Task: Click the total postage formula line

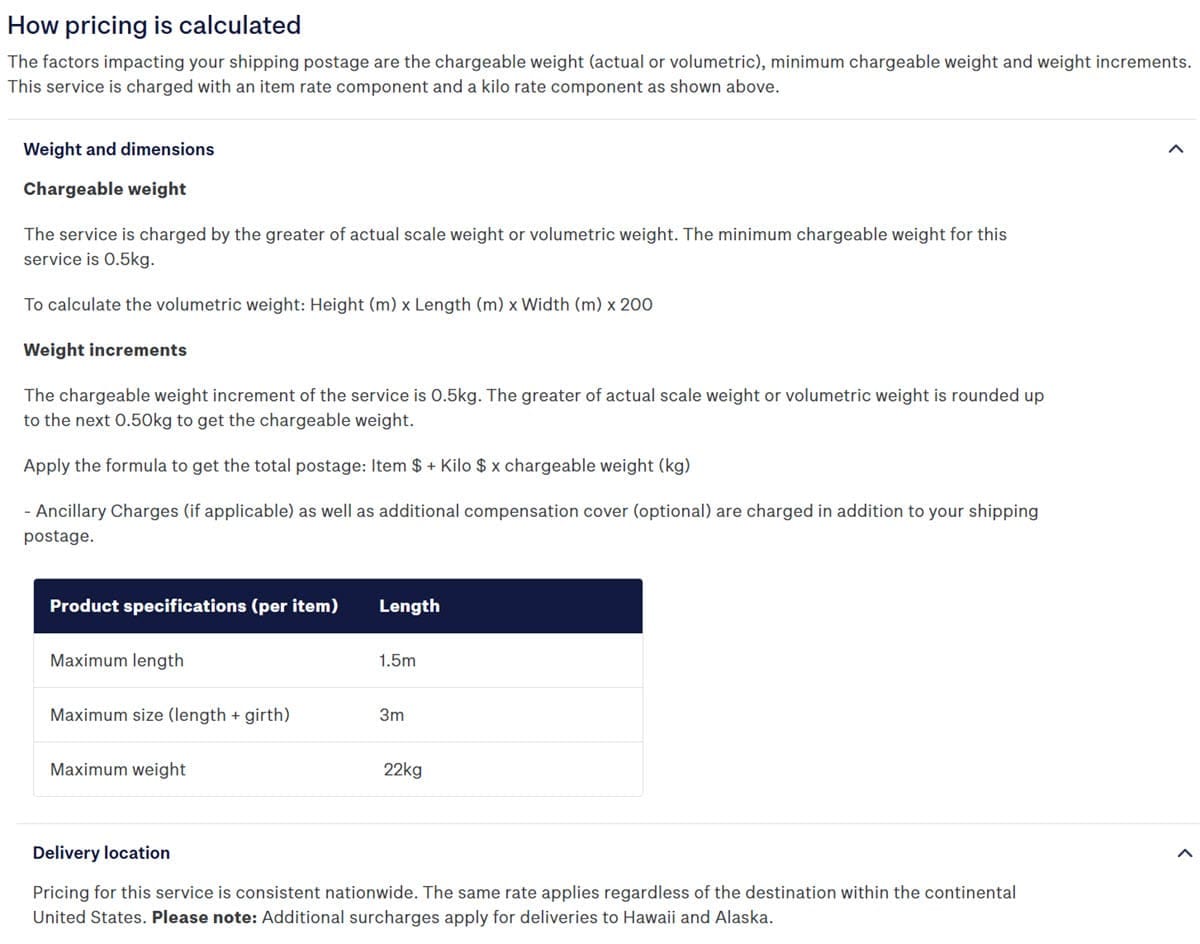Action: pyautogui.click(x=357, y=466)
